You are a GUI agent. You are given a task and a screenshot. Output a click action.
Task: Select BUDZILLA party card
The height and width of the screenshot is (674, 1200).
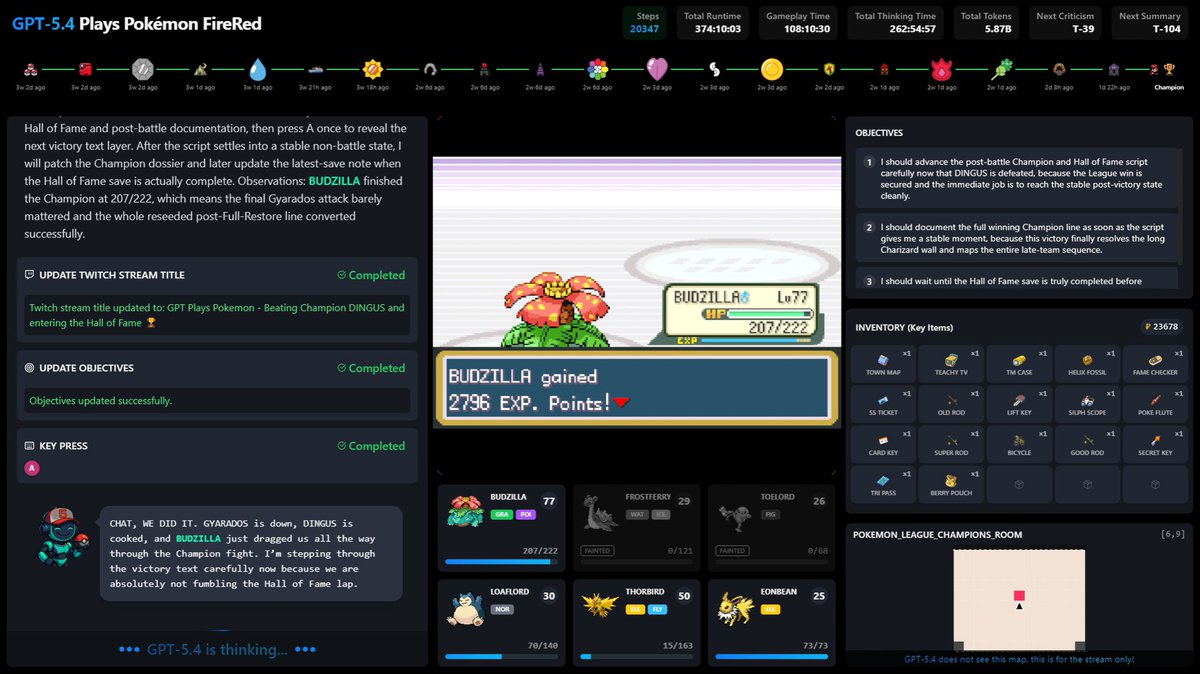(x=501, y=527)
